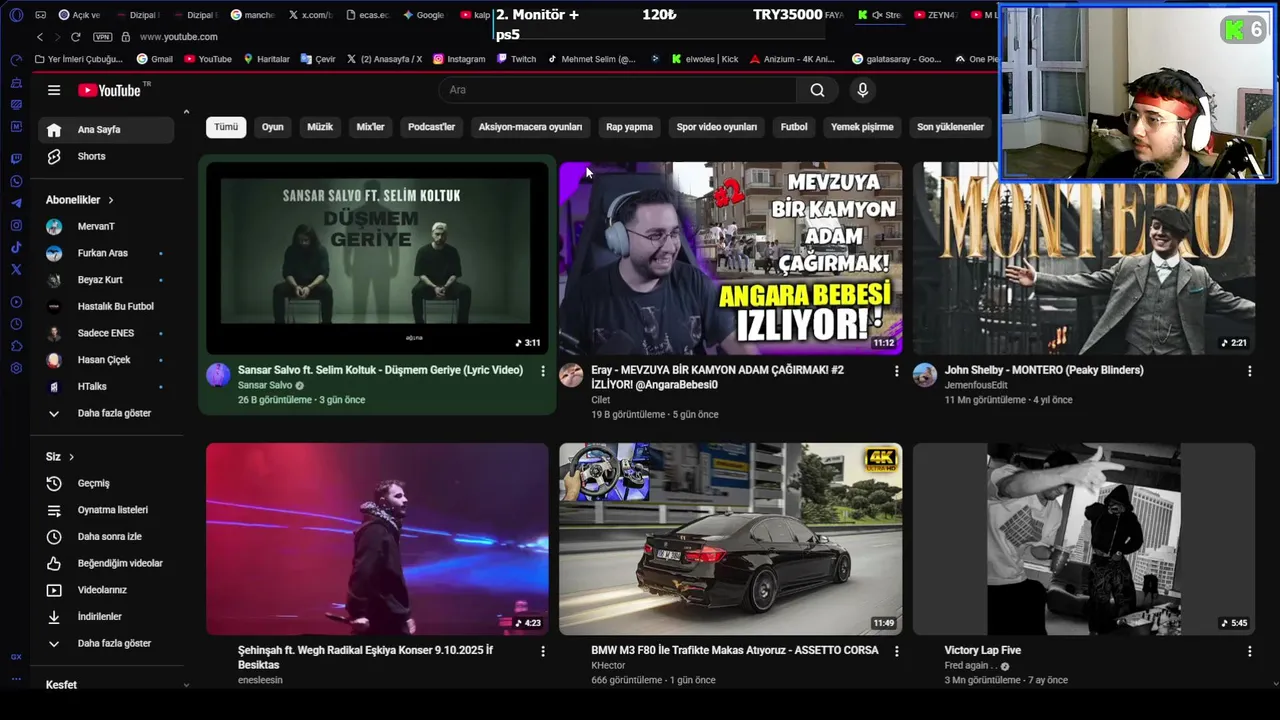
Task: Open the Furkan Aras subscription
Action: click(x=106, y=253)
